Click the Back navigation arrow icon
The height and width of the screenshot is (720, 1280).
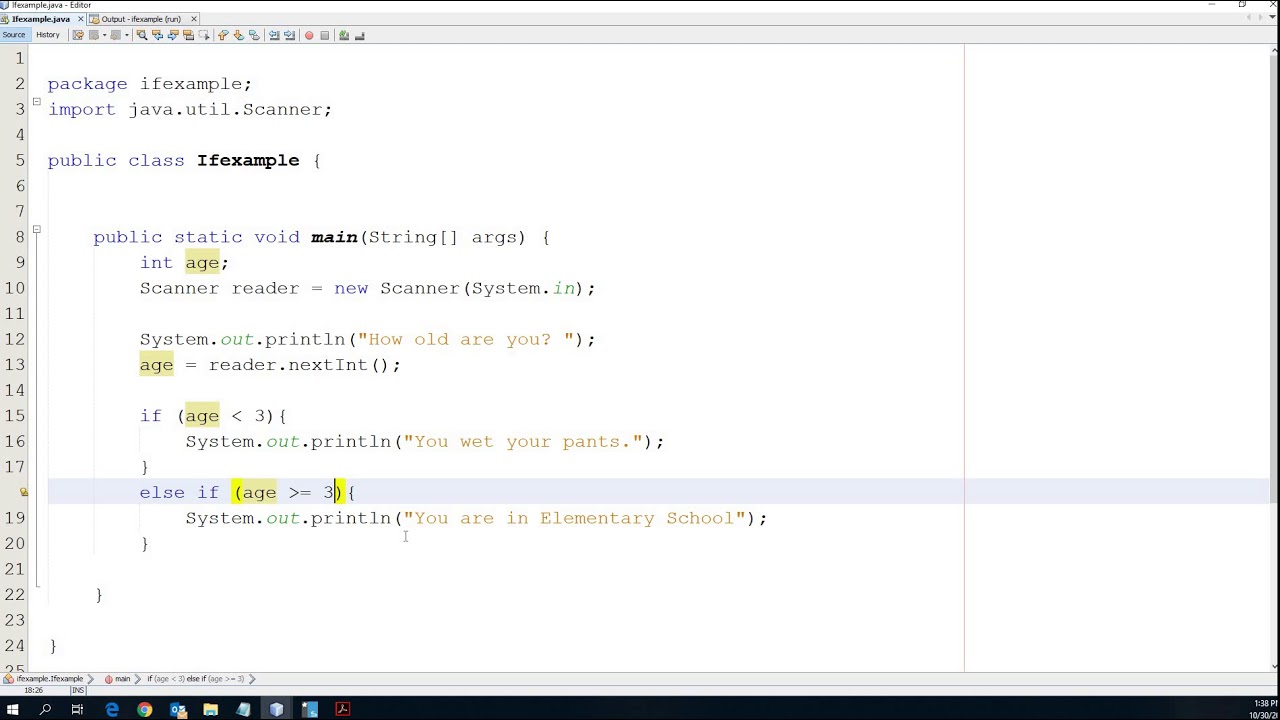click(93, 35)
